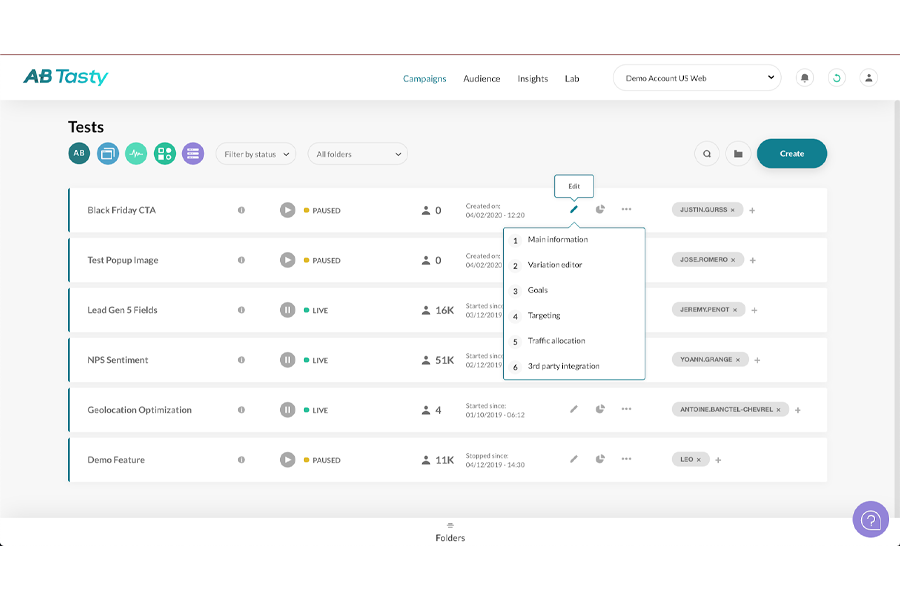
Task: Play the paused Black Friday CTA test
Action: click(x=287, y=210)
